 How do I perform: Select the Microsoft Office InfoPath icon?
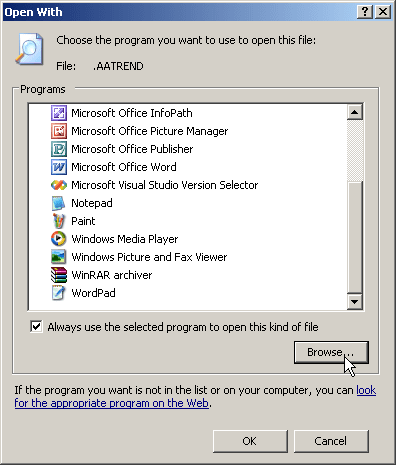59,113
